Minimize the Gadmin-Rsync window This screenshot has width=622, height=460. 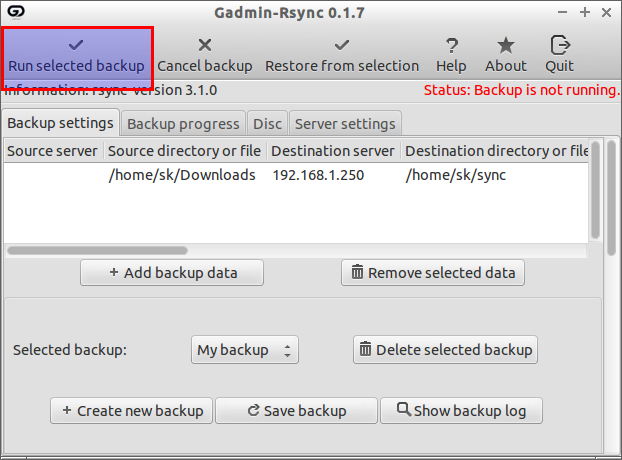pos(562,12)
